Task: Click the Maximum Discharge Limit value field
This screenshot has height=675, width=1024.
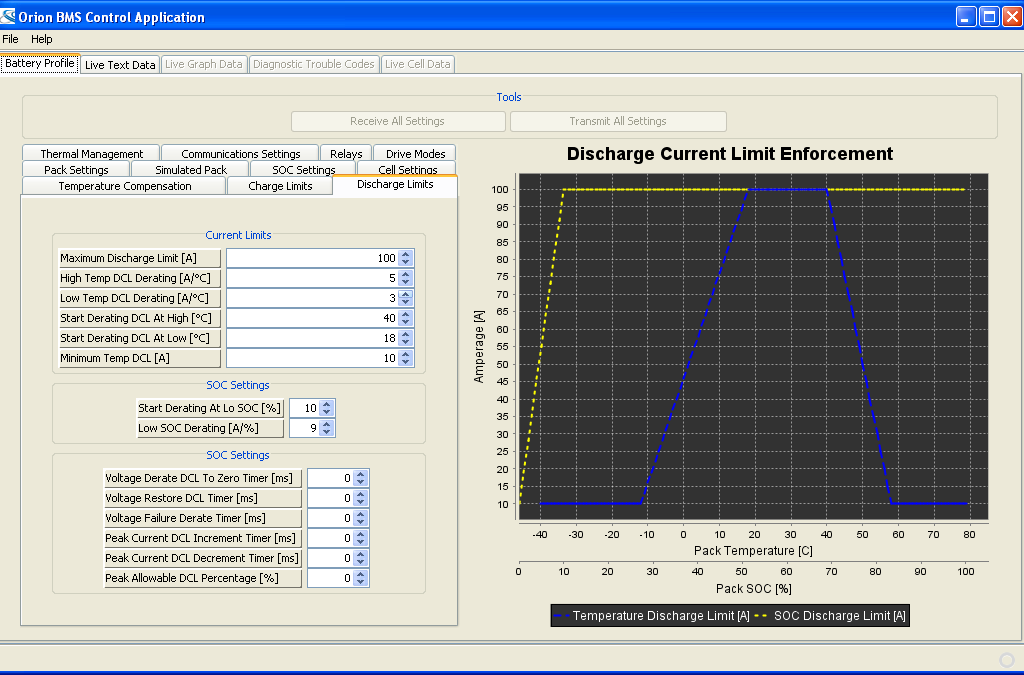Action: coord(312,259)
